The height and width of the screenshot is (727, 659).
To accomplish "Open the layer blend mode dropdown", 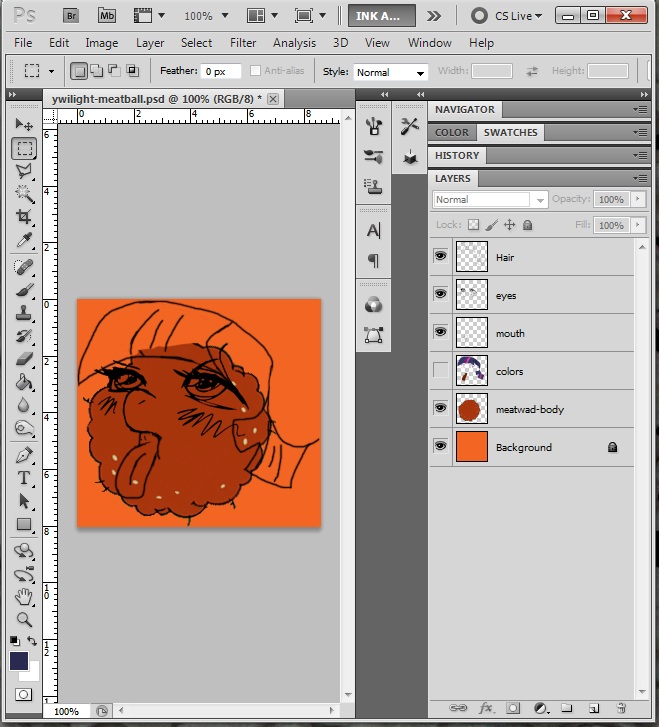I will tap(490, 199).
